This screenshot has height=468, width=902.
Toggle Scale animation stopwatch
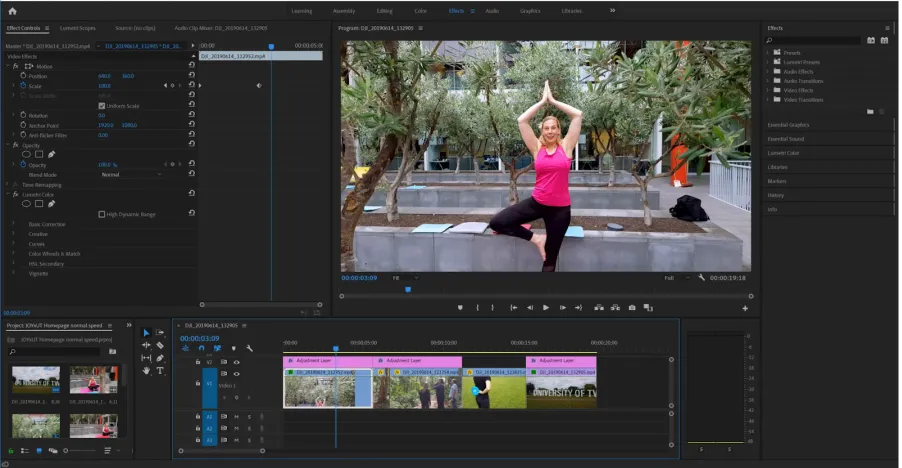(23, 86)
